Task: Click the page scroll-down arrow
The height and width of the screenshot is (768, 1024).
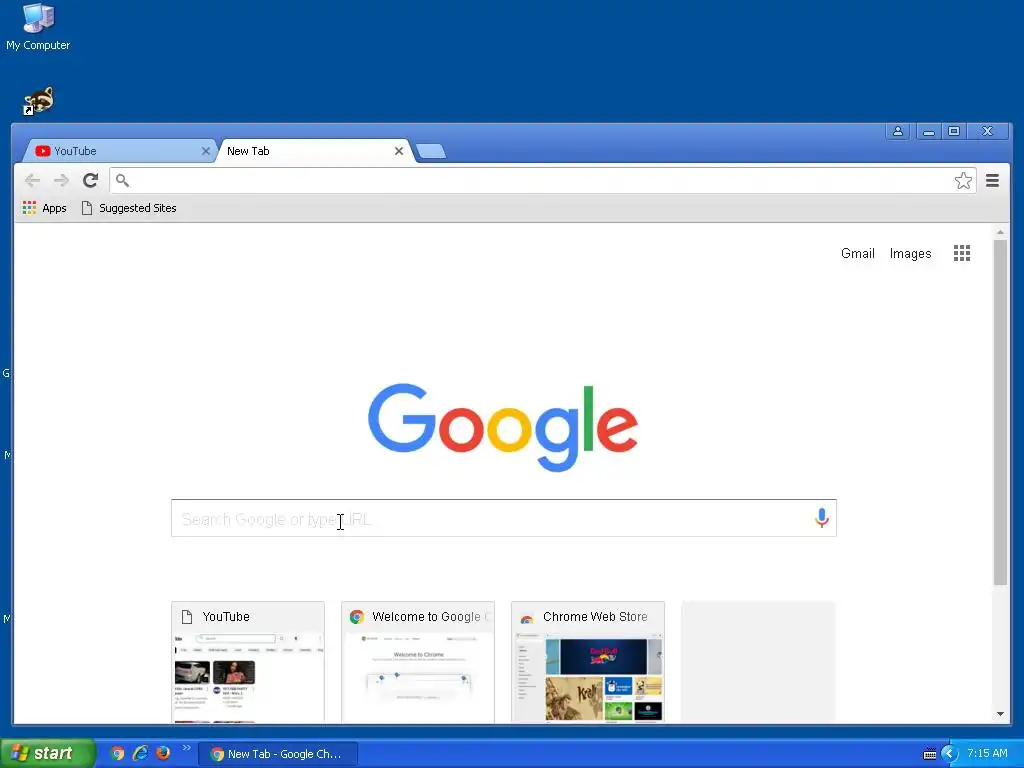Action: (x=1000, y=714)
